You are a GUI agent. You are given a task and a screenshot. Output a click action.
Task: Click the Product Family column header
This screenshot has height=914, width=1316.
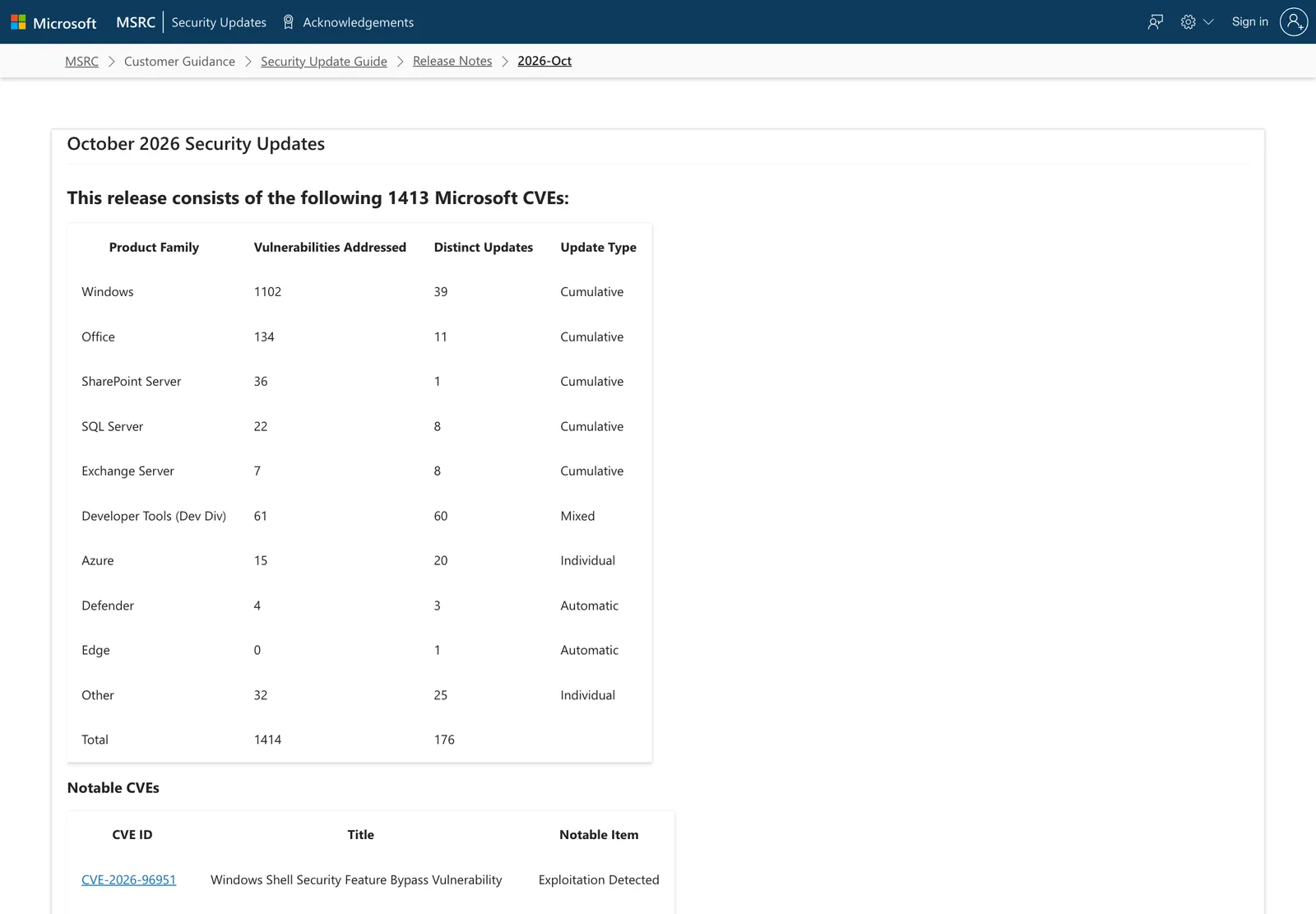click(154, 247)
